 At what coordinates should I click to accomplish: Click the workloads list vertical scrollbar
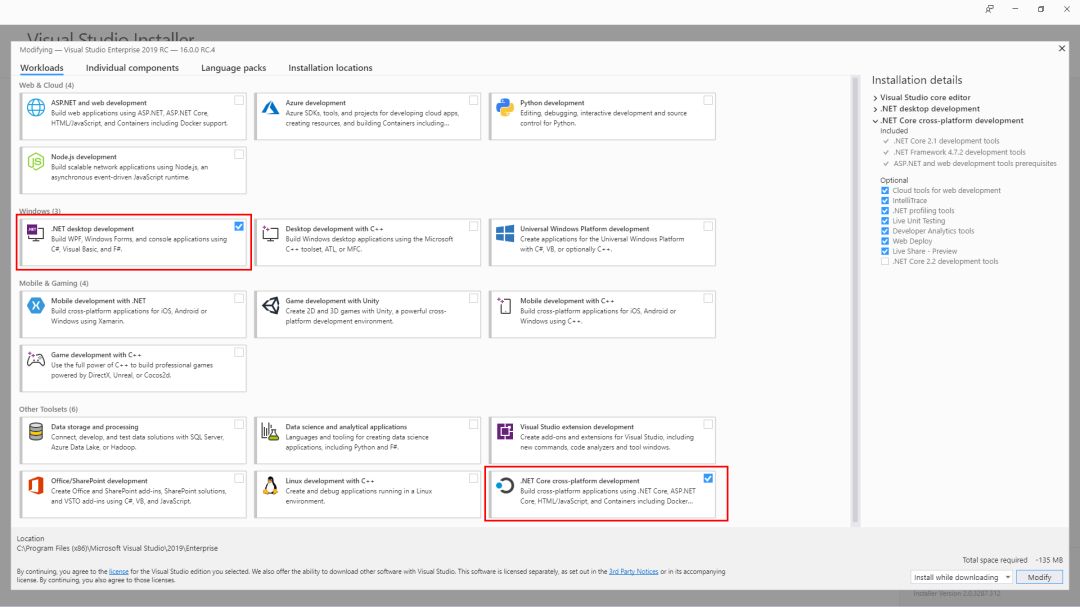(x=855, y=300)
